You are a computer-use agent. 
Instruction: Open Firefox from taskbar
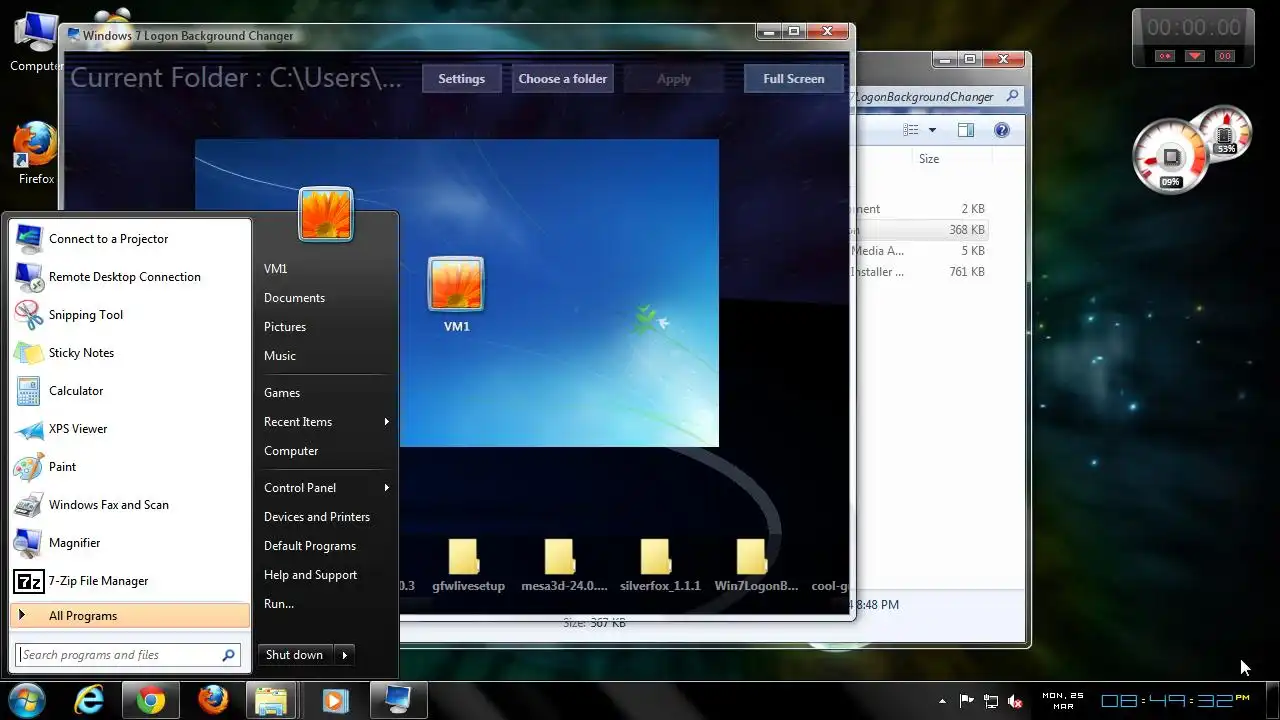click(x=213, y=700)
